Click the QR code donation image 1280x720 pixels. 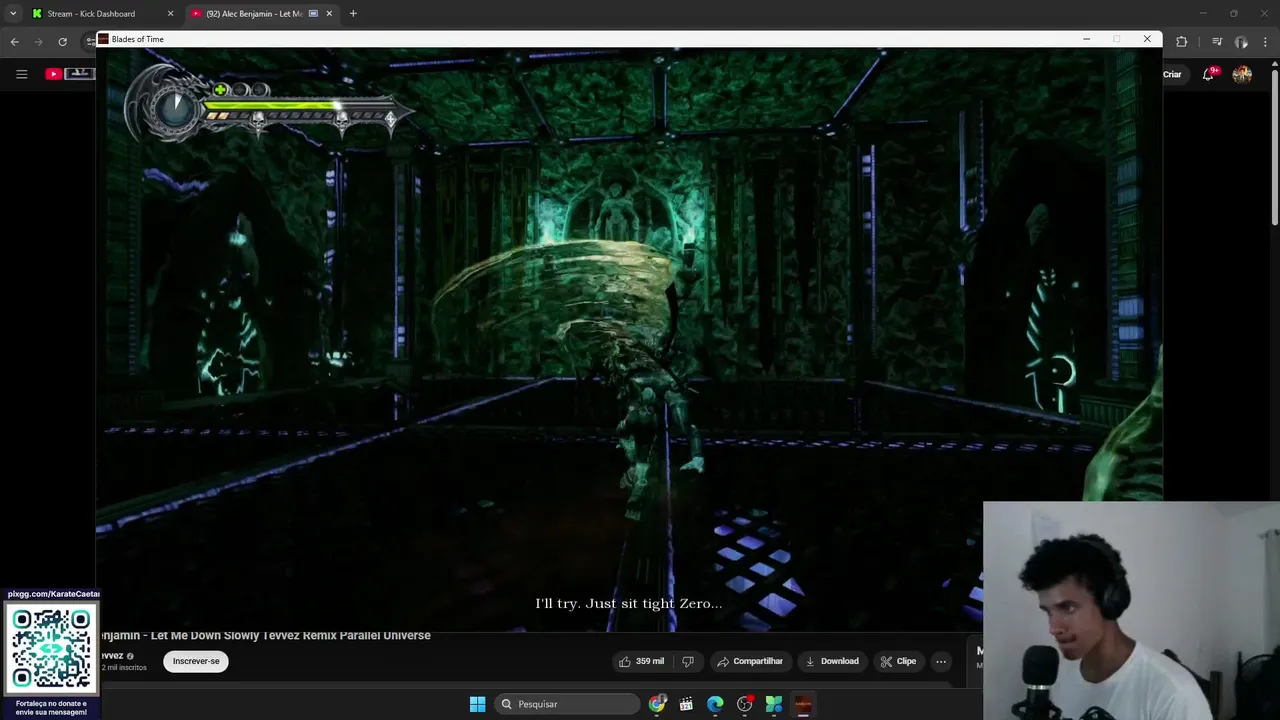(x=51, y=648)
